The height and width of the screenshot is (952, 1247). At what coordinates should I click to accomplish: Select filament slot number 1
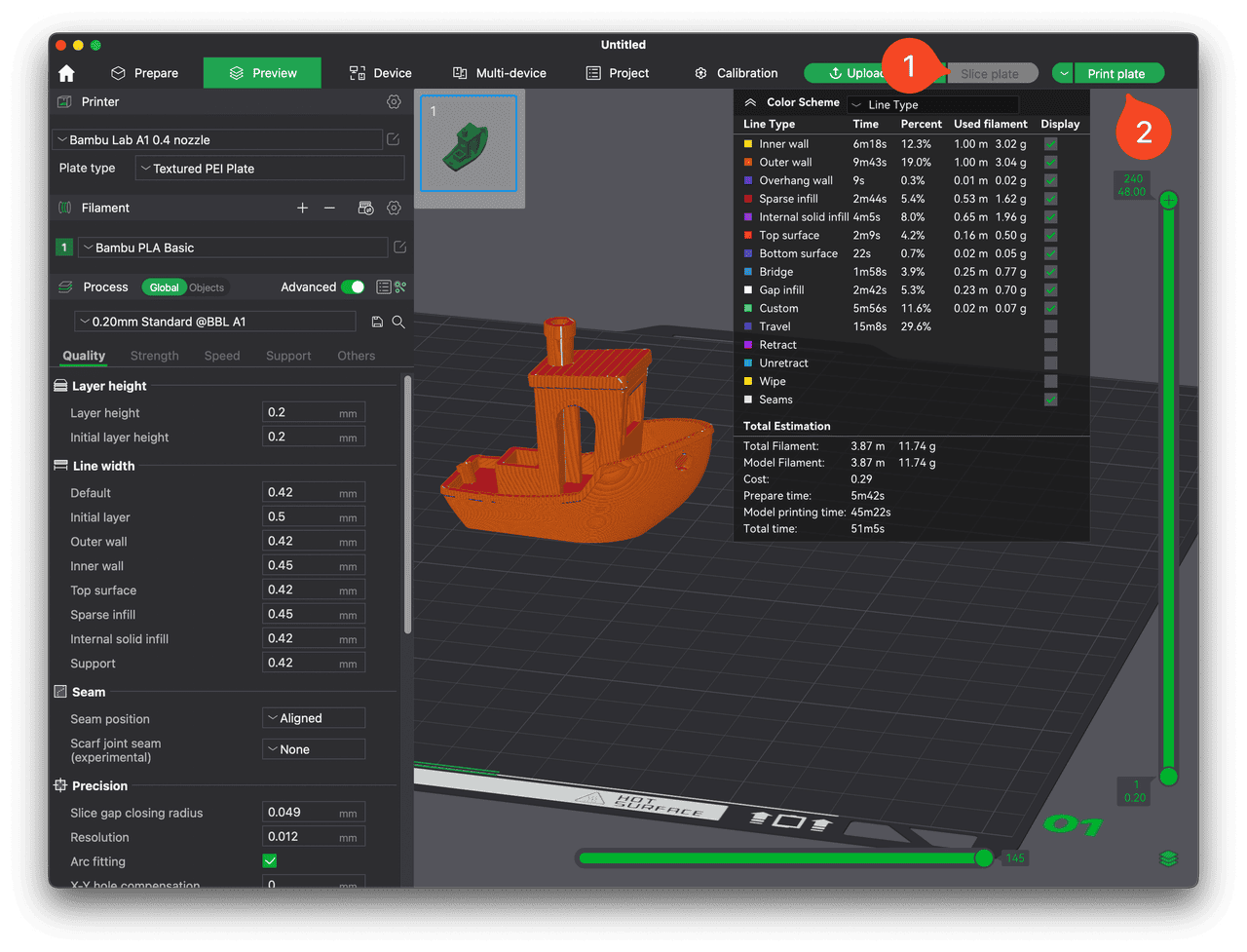click(64, 248)
